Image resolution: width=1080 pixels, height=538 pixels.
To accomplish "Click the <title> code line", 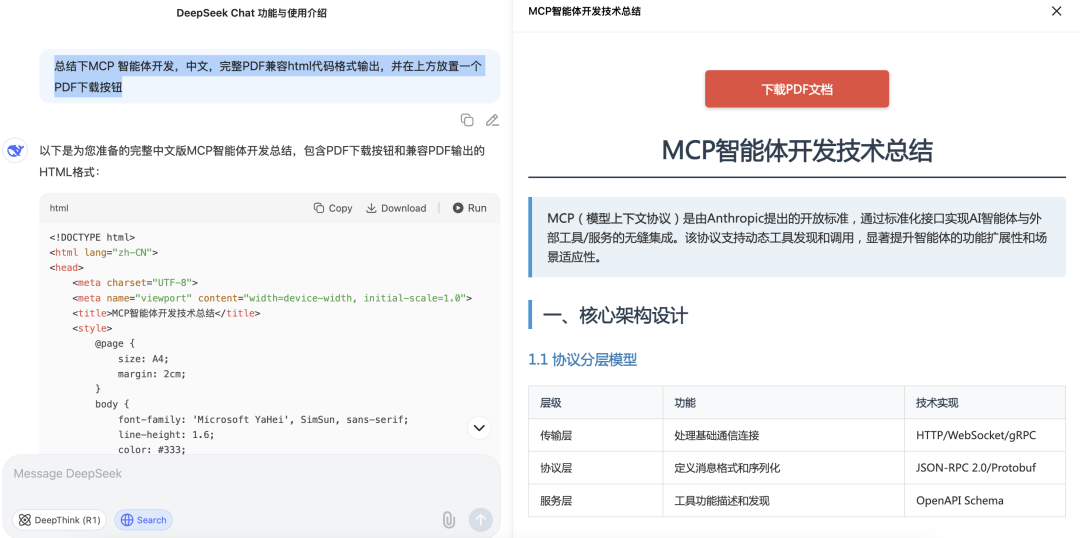I will tap(166, 313).
